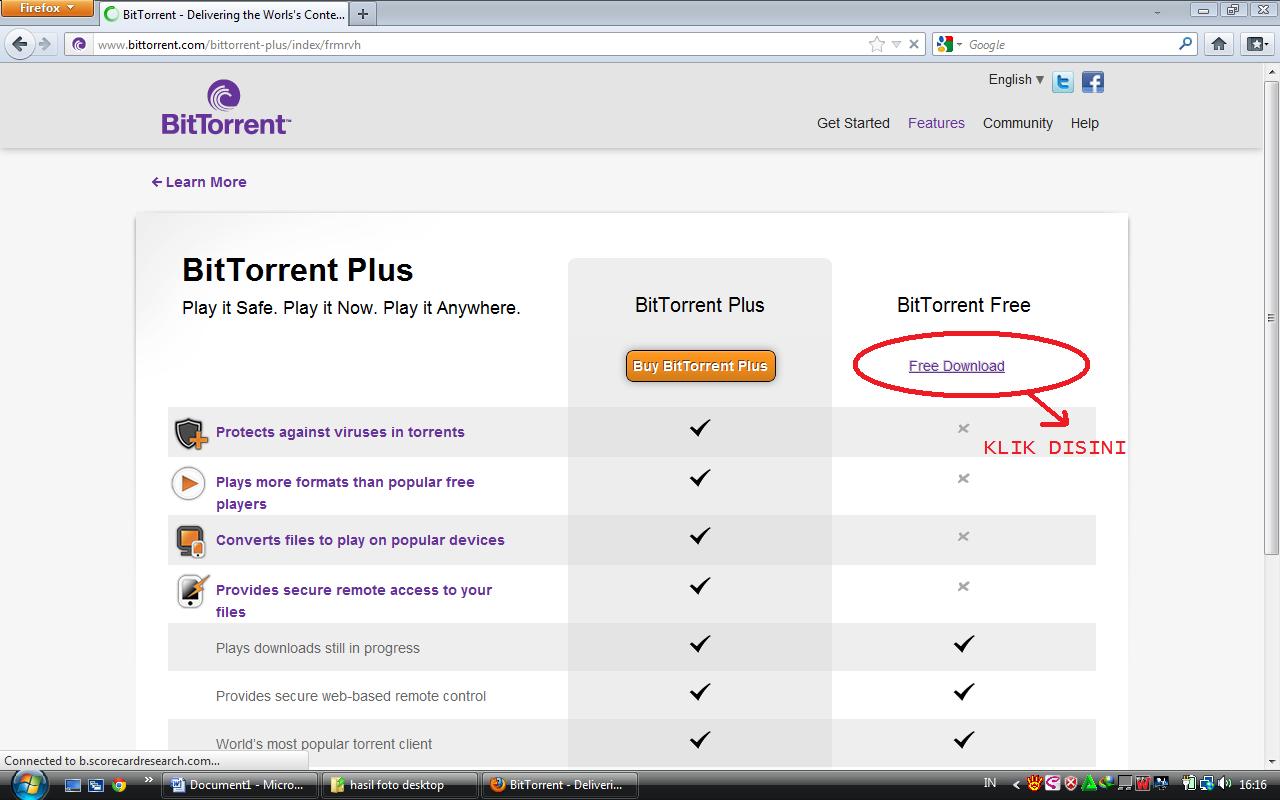Open the Get Started menu item
Image resolution: width=1280 pixels, height=800 pixels.
853,123
